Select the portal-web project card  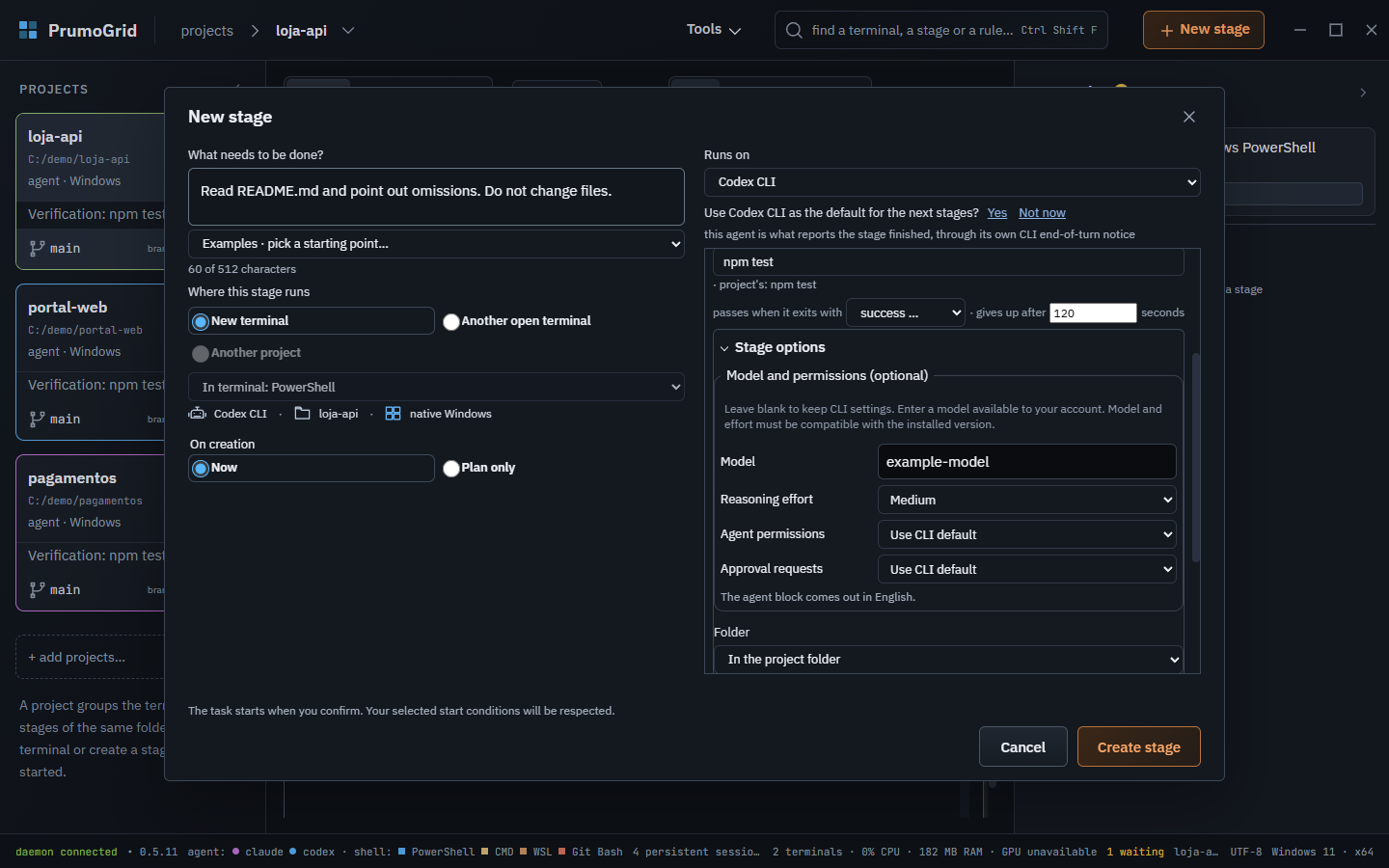(91, 362)
